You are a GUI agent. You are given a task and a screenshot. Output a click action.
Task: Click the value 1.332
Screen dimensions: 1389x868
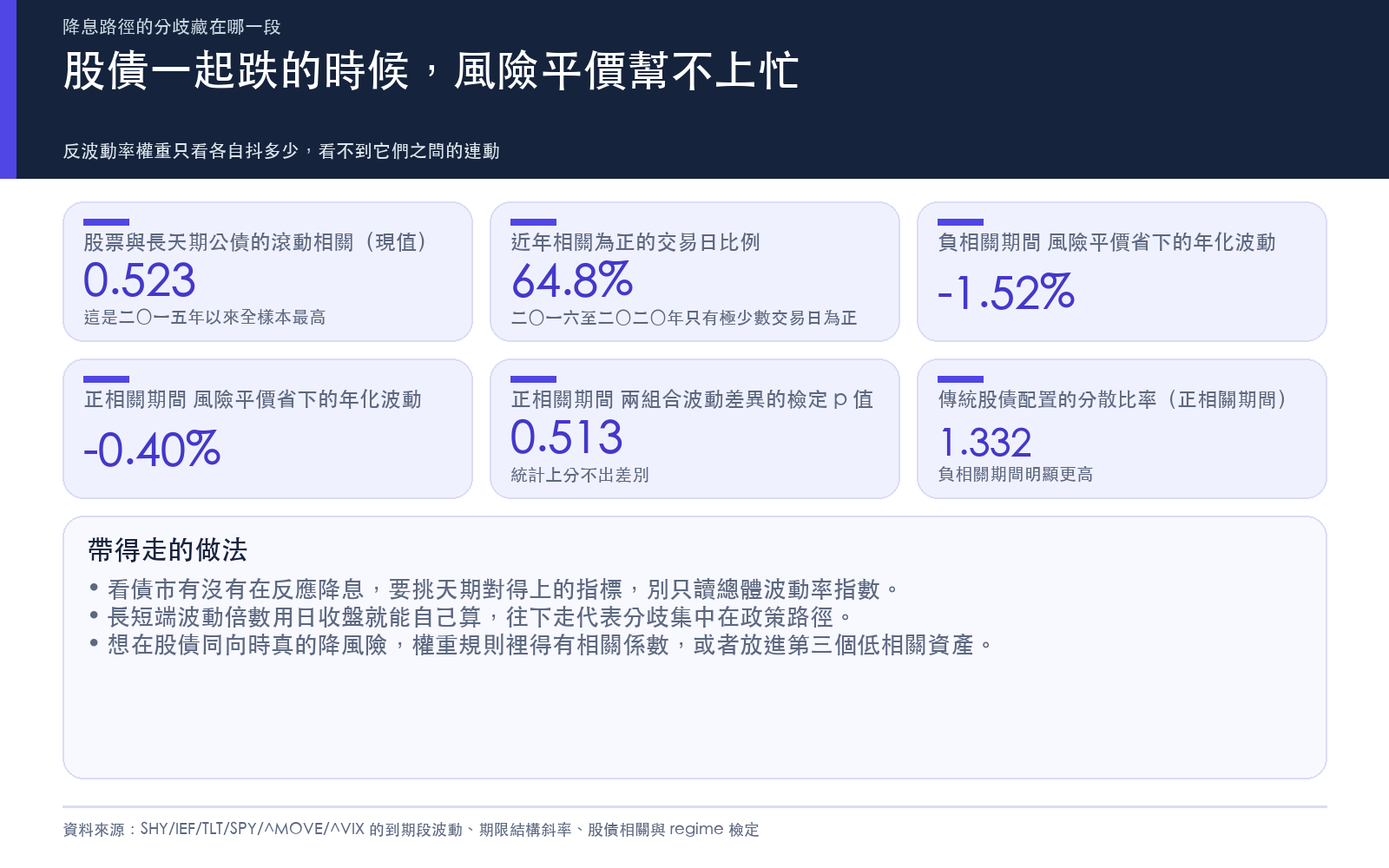coord(985,443)
